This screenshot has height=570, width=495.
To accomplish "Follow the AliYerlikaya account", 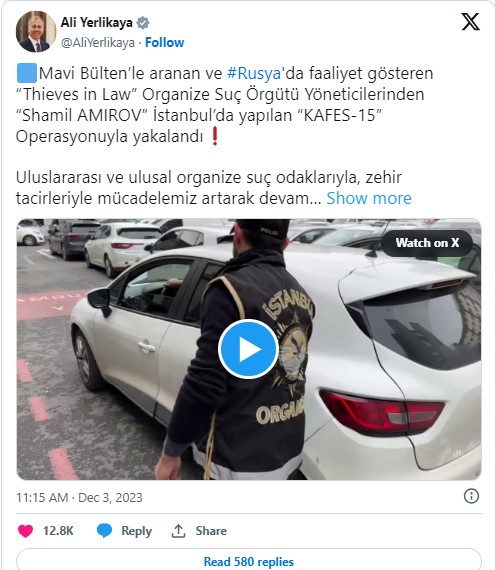I will pyautogui.click(x=164, y=43).
